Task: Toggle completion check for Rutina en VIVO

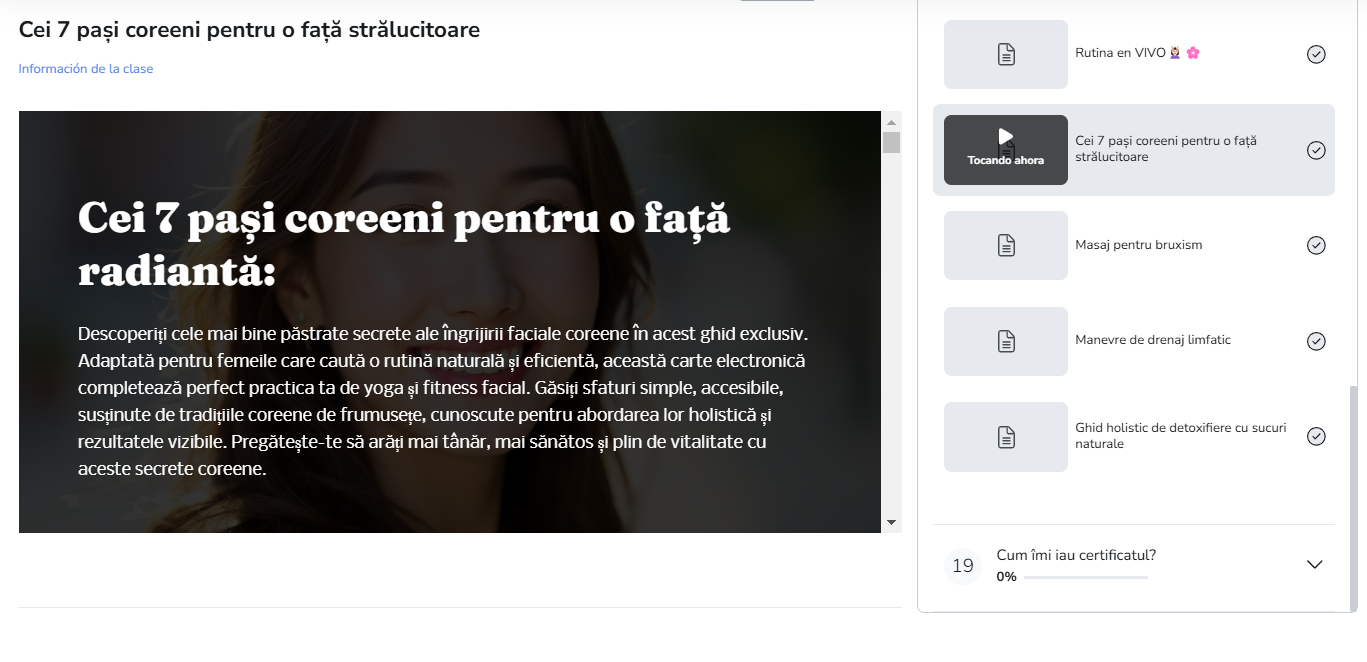Action: [1316, 54]
